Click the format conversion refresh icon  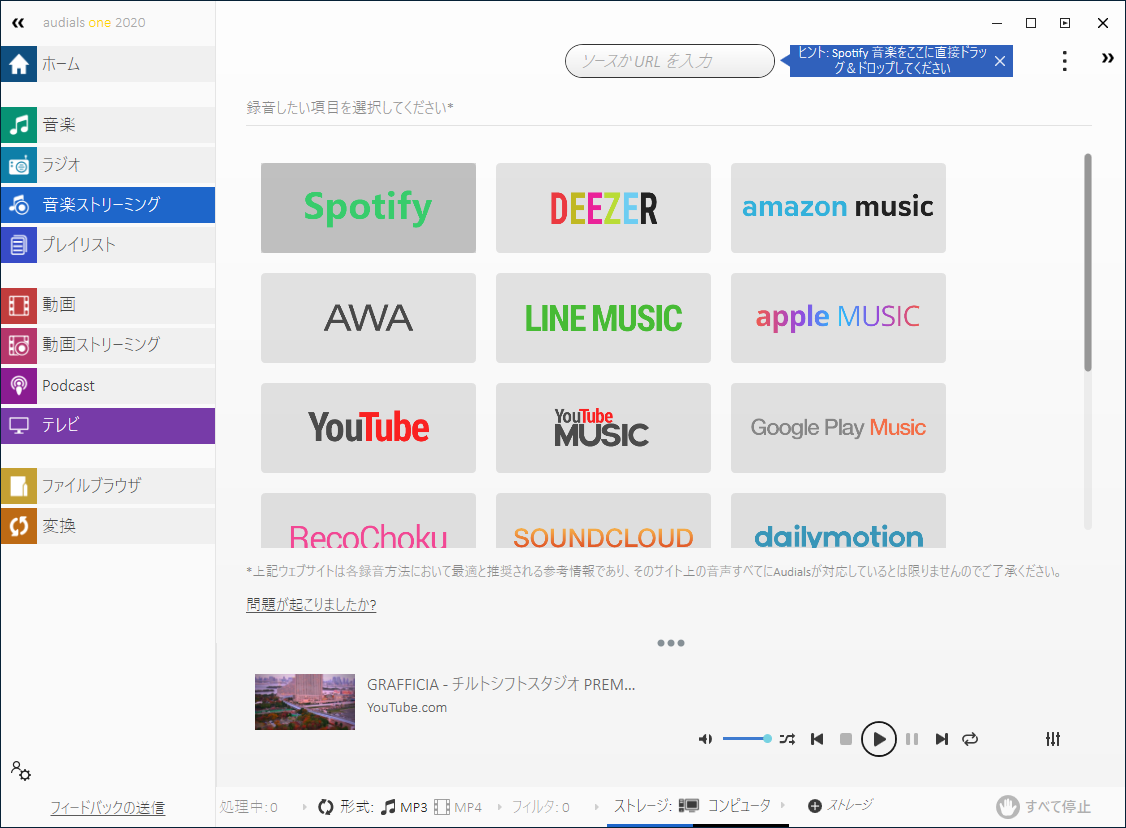point(325,807)
